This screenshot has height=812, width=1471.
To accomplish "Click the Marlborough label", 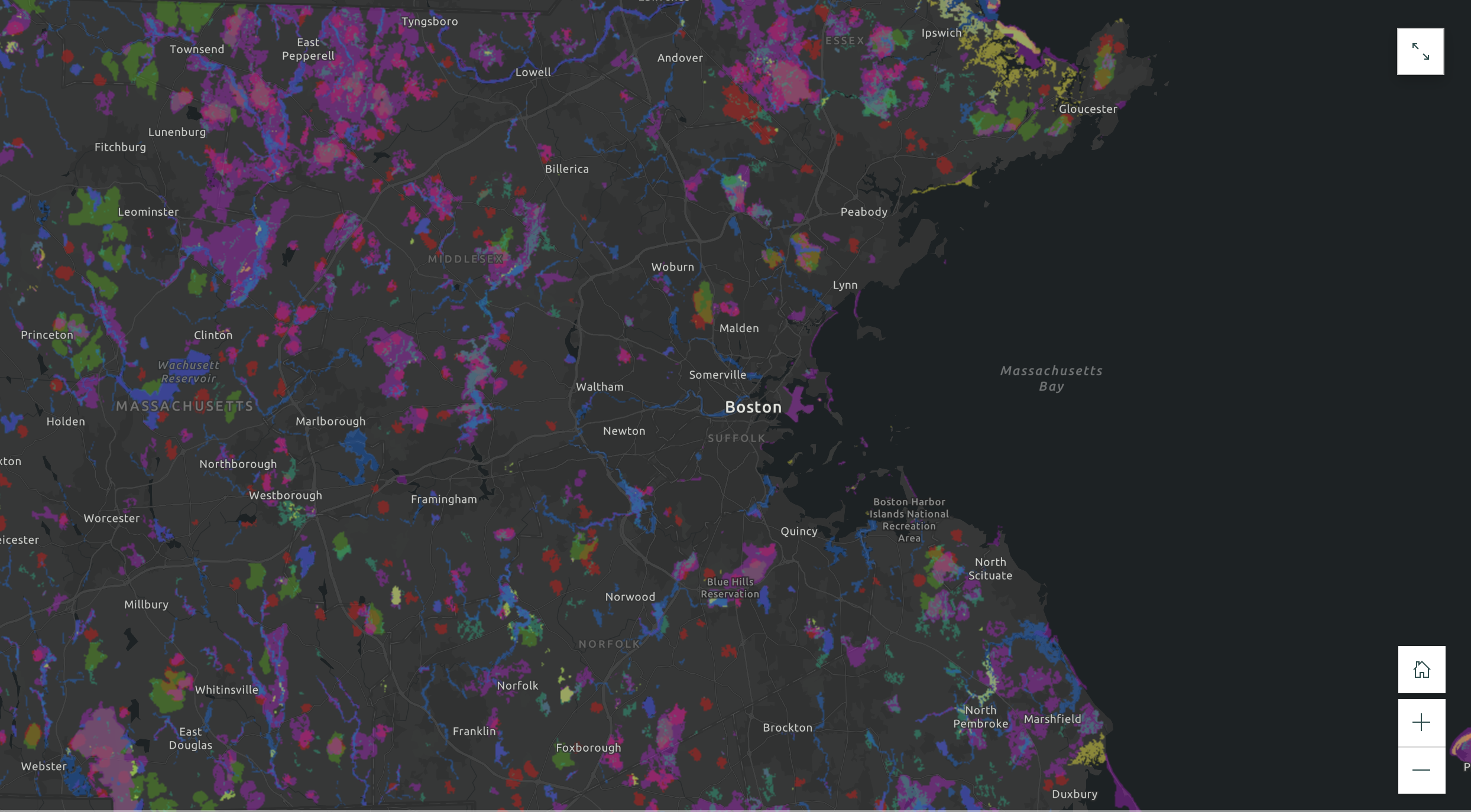I will [331, 421].
